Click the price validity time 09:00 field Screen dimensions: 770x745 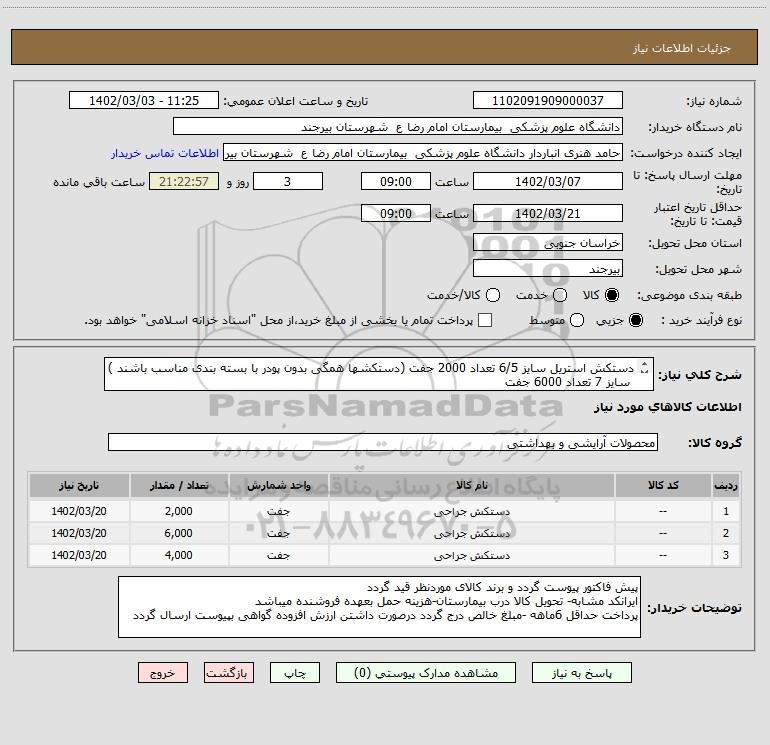[396, 213]
